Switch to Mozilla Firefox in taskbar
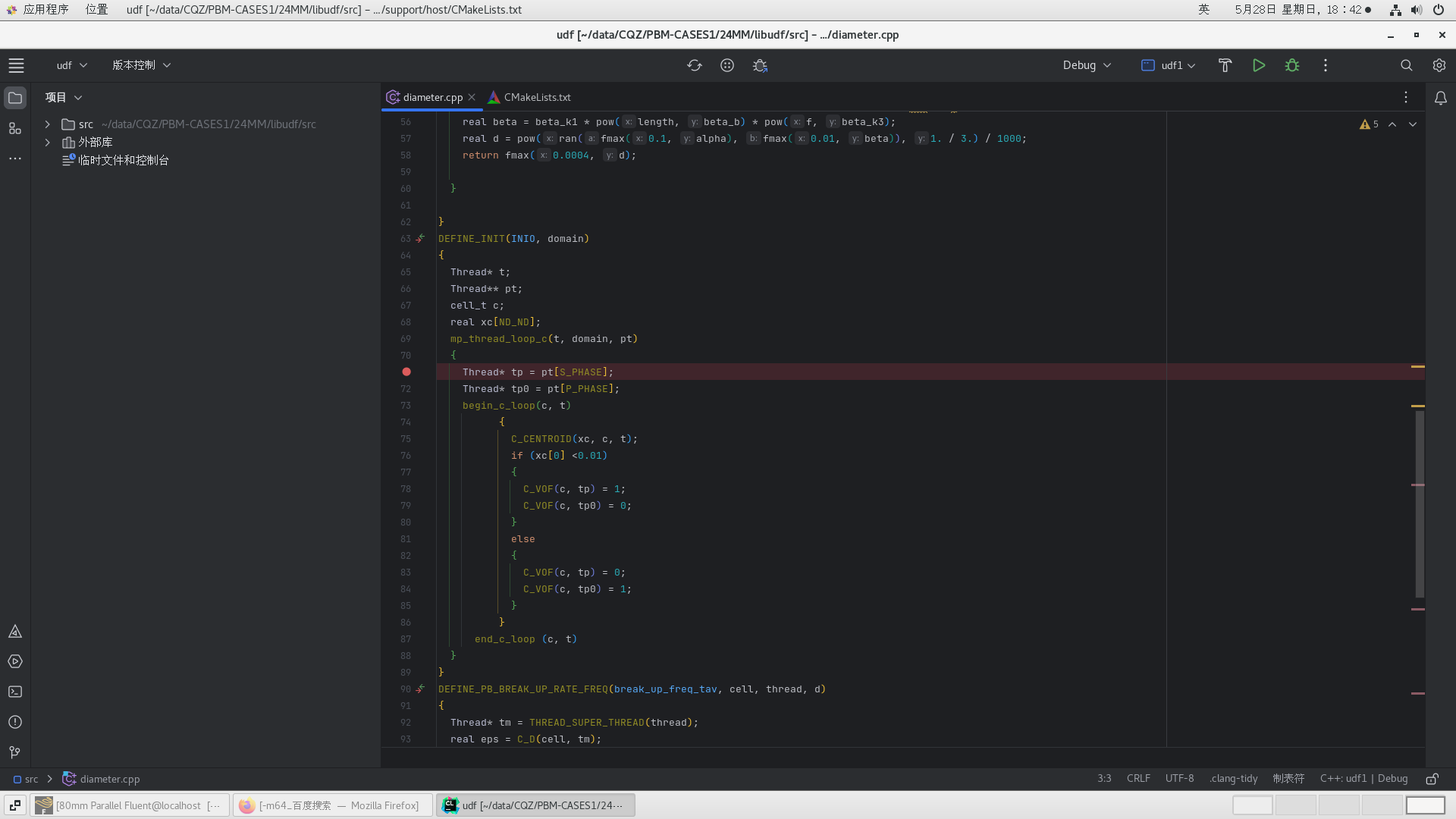1456x819 pixels. pyautogui.click(x=333, y=805)
